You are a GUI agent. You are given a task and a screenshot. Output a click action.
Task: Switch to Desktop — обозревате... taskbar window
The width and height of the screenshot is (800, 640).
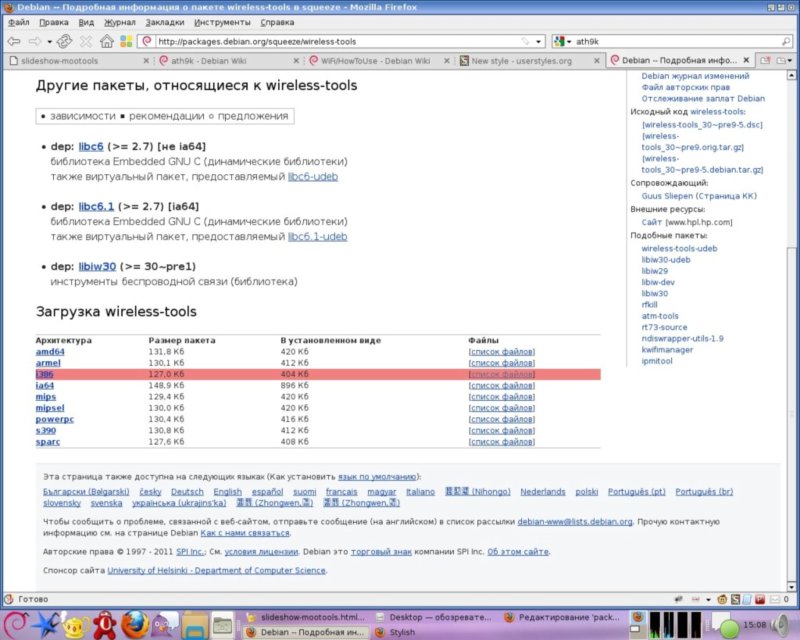pyautogui.click(x=434, y=617)
